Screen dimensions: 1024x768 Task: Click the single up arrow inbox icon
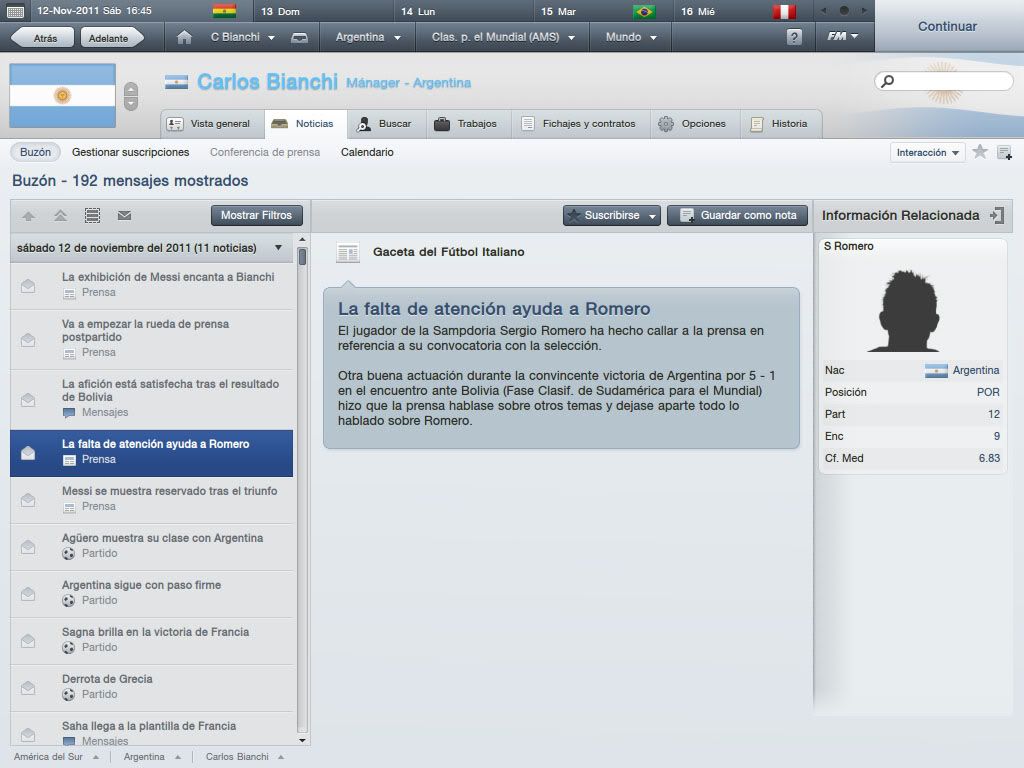29,216
